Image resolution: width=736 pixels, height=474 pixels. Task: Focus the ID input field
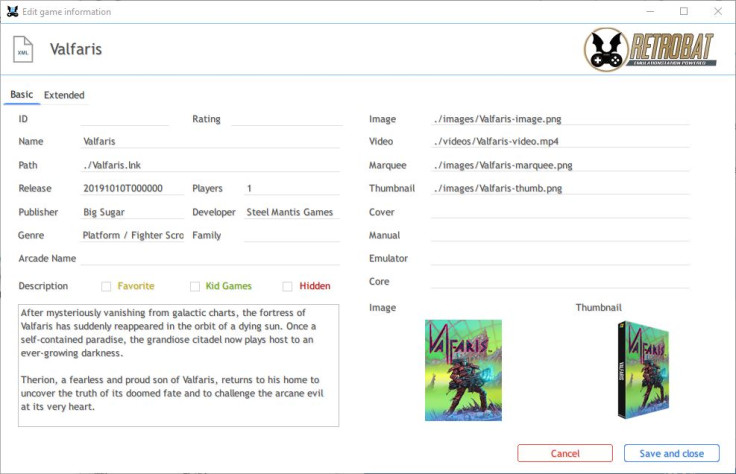(x=124, y=119)
